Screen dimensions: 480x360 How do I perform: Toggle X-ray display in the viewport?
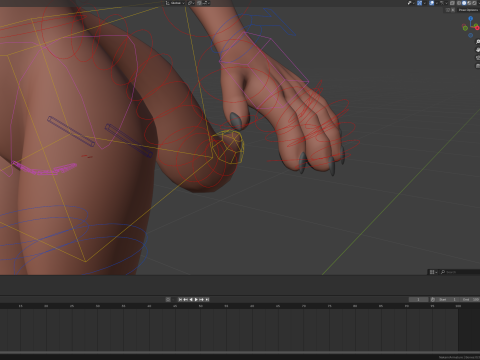452,3
